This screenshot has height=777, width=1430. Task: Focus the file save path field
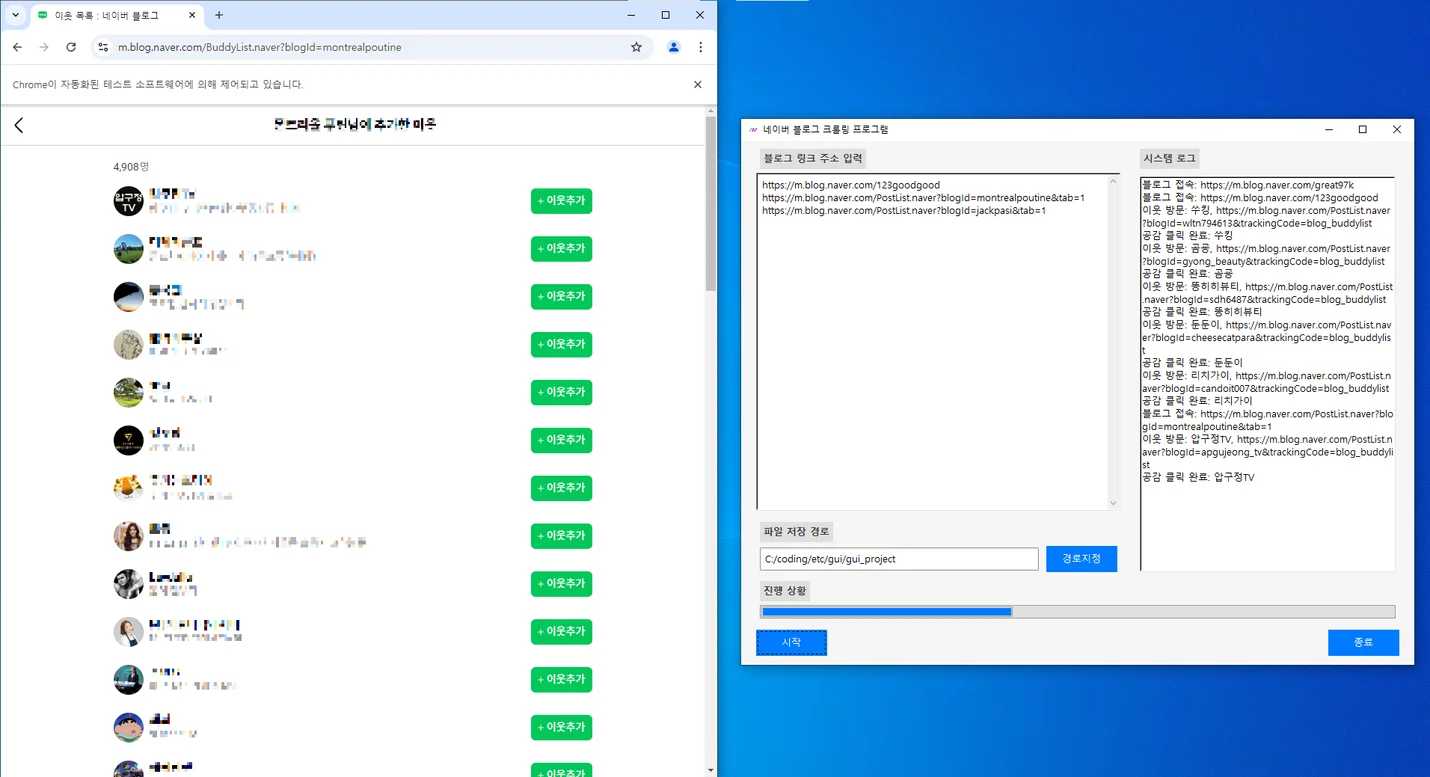click(x=899, y=559)
